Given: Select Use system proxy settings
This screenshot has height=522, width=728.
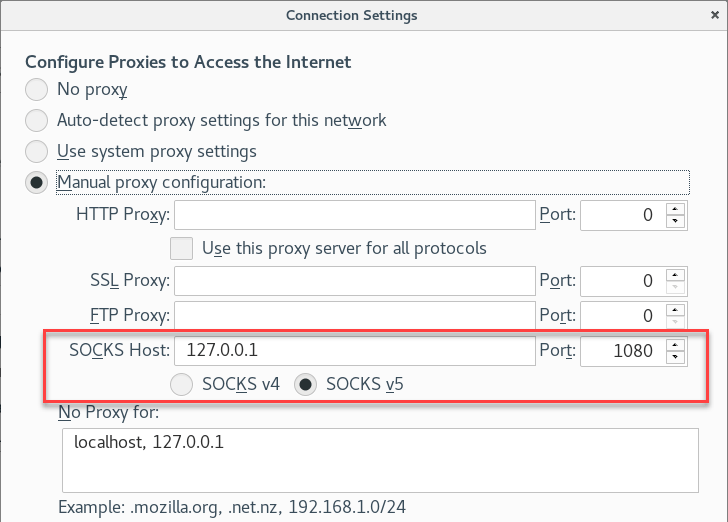Looking at the screenshot, I should (37, 152).
